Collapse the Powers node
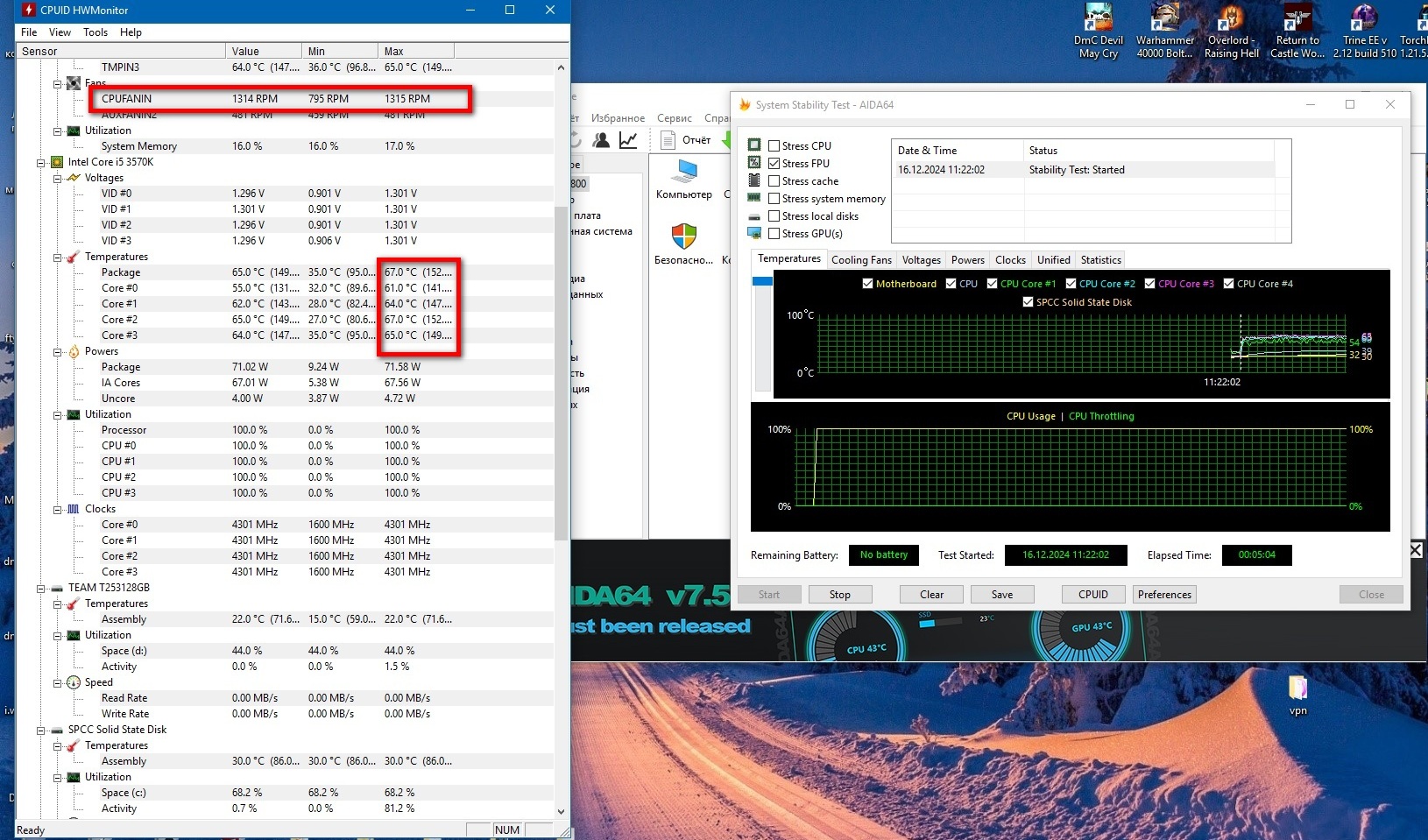The height and width of the screenshot is (840, 1428). coord(57,351)
